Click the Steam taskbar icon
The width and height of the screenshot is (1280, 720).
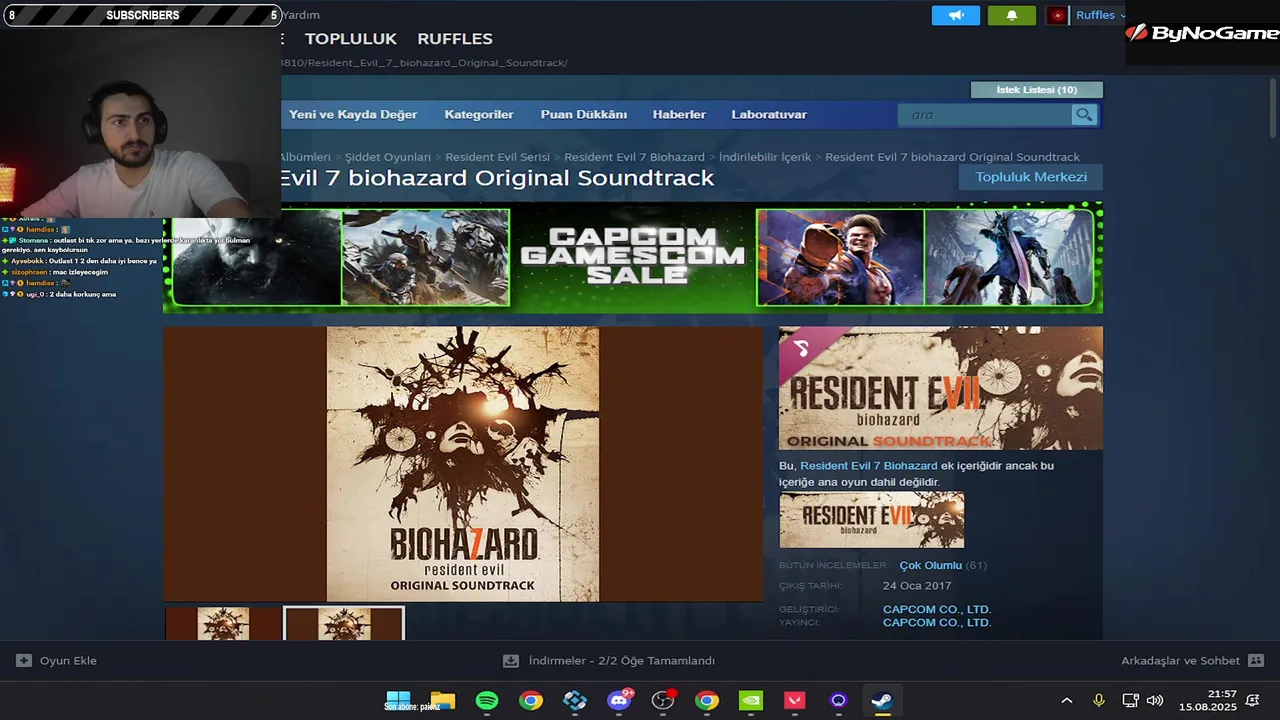click(x=882, y=700)
